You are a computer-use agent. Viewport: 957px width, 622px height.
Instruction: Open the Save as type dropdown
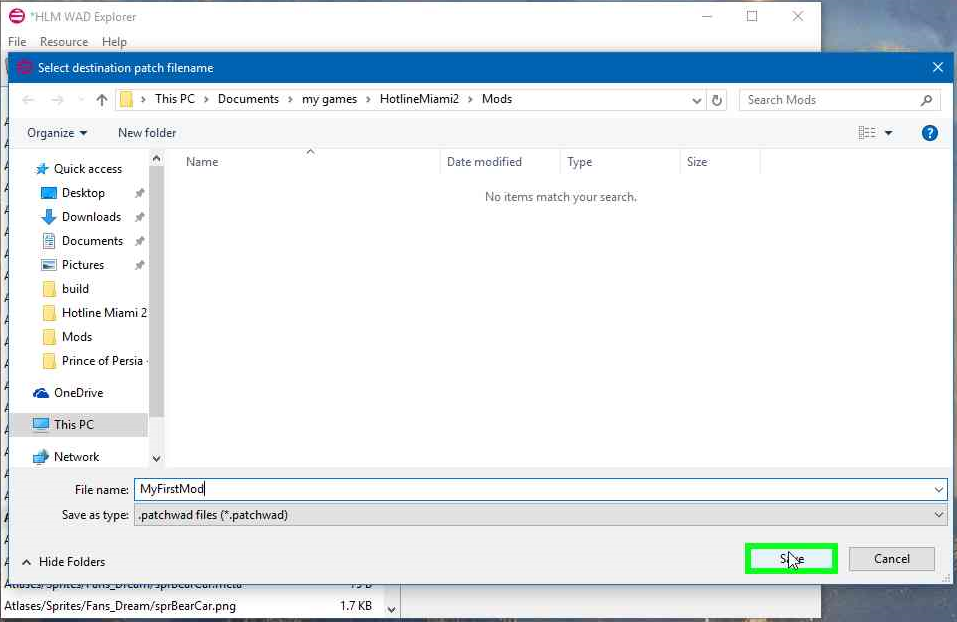click(x=941, y=514)
